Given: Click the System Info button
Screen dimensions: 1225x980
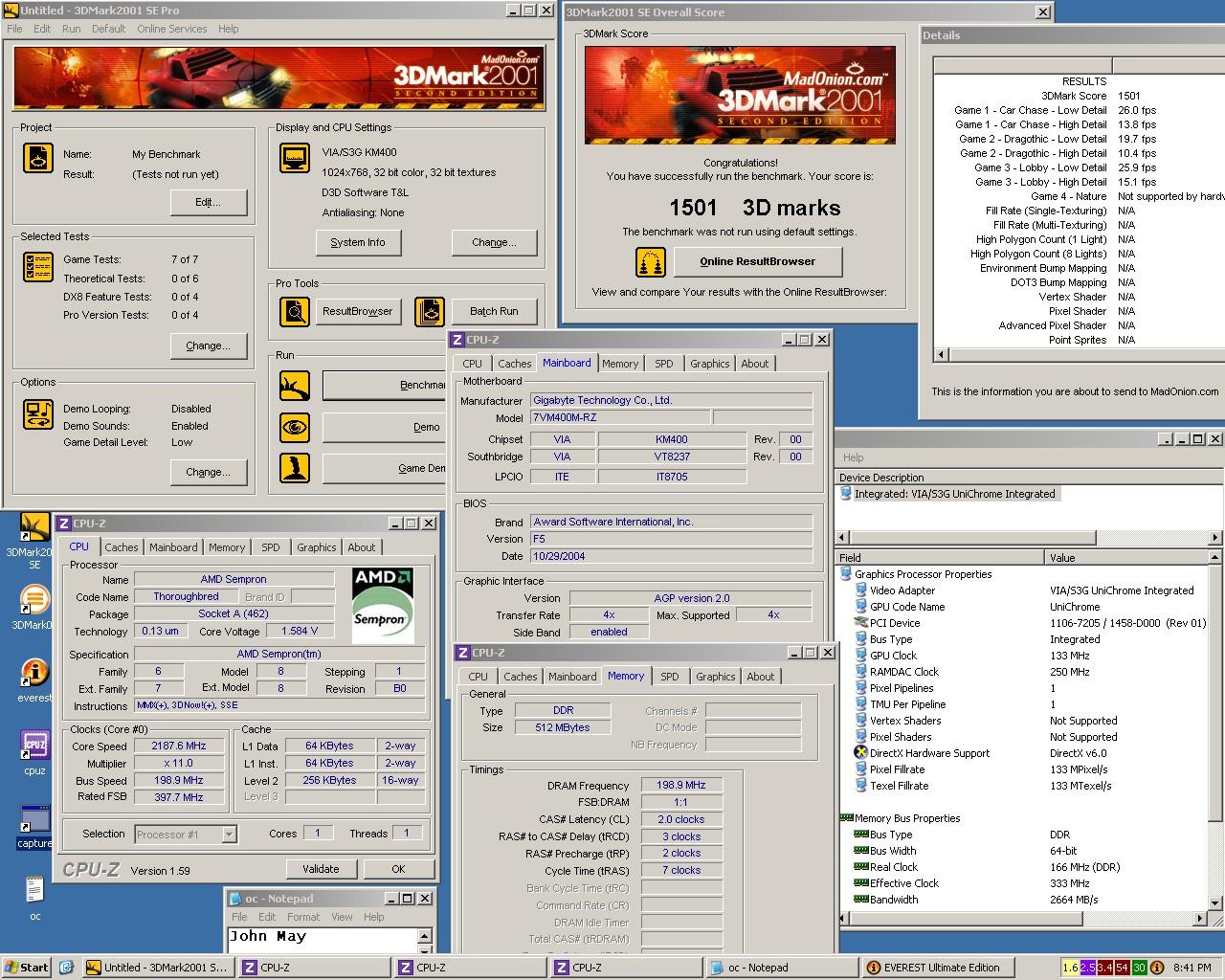Looking at the screenshot, I should pos(358,242).
